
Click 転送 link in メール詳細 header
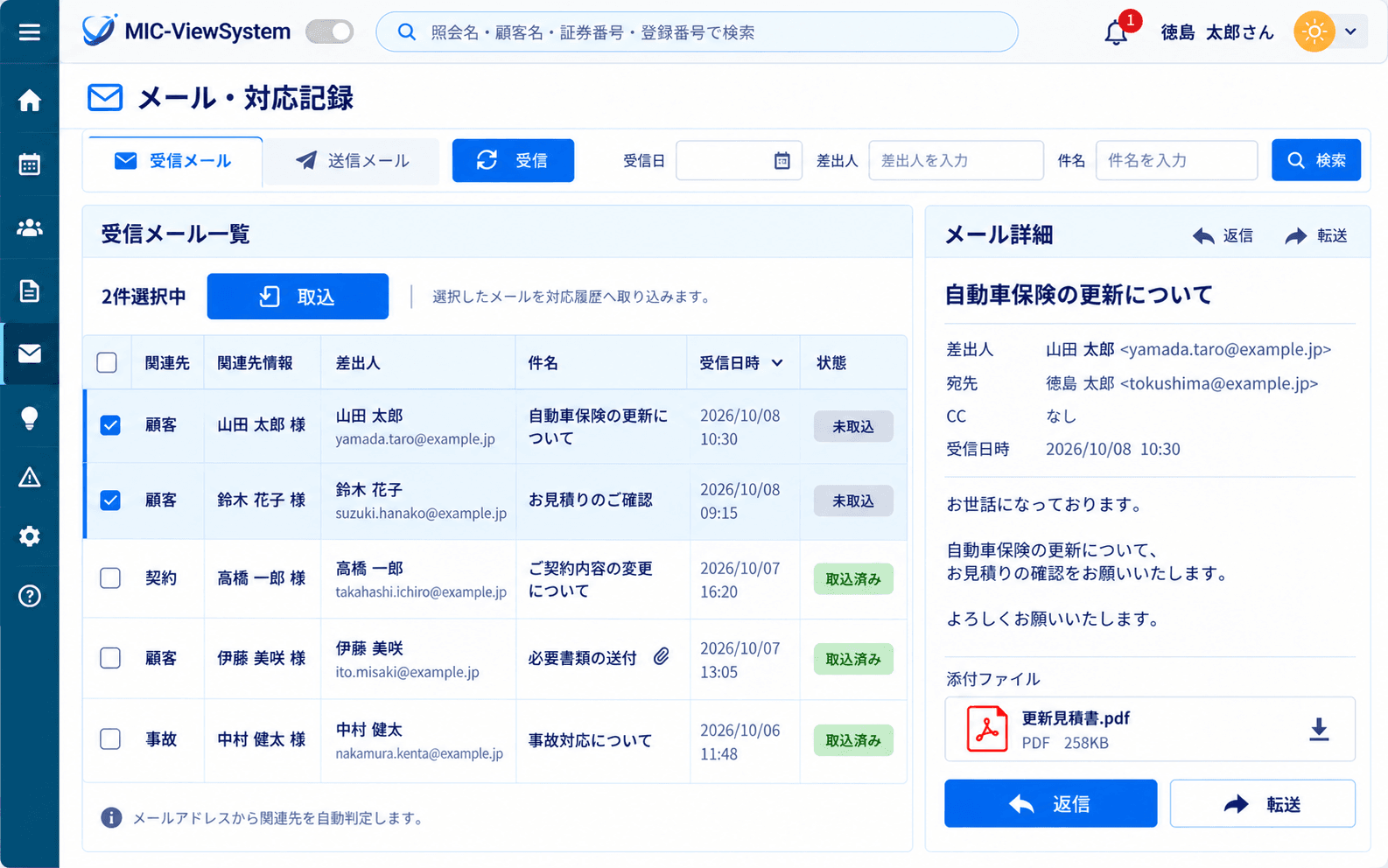(1316, 235)
